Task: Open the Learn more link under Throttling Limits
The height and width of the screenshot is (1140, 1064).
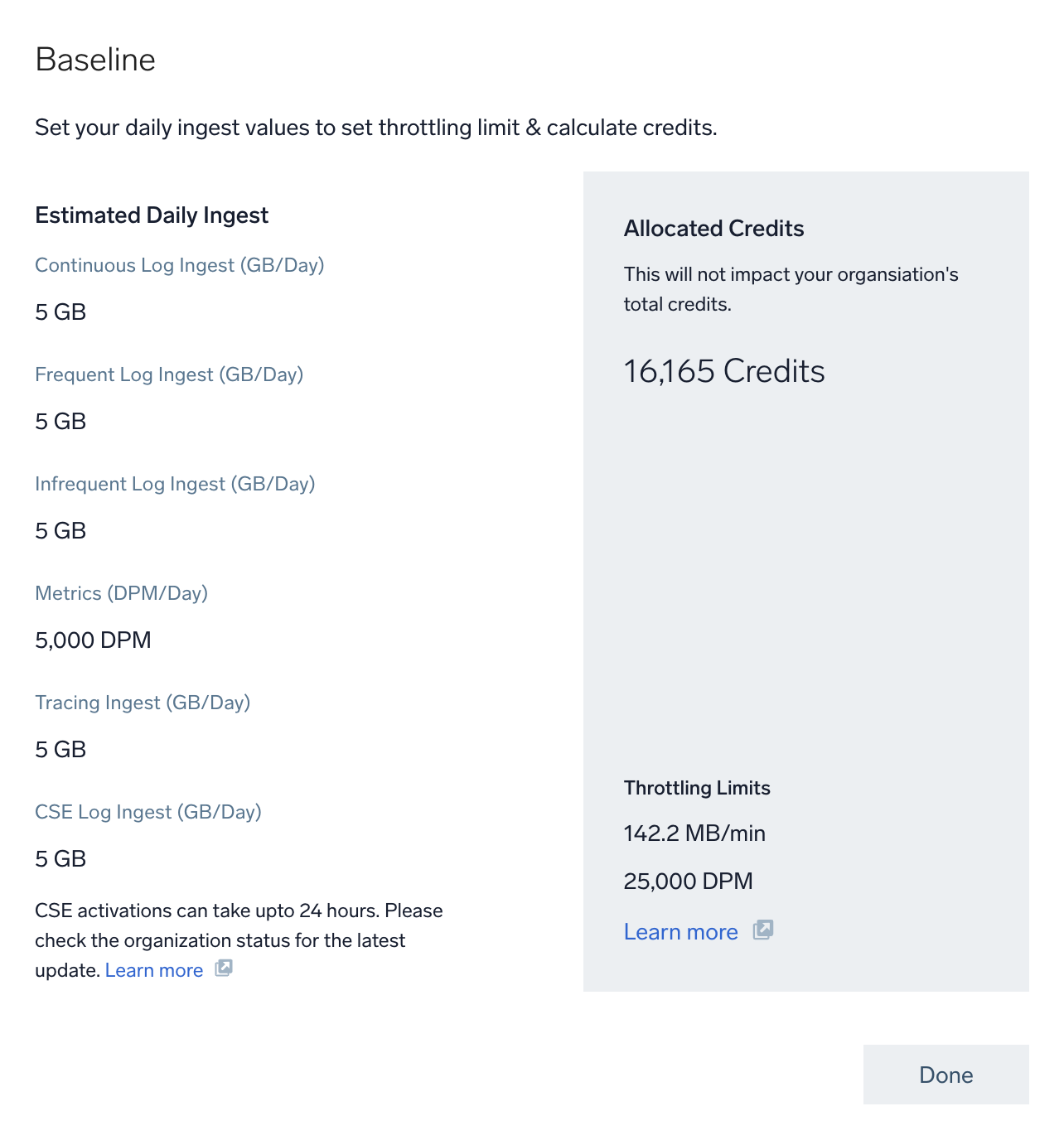Action: (680, 932)
